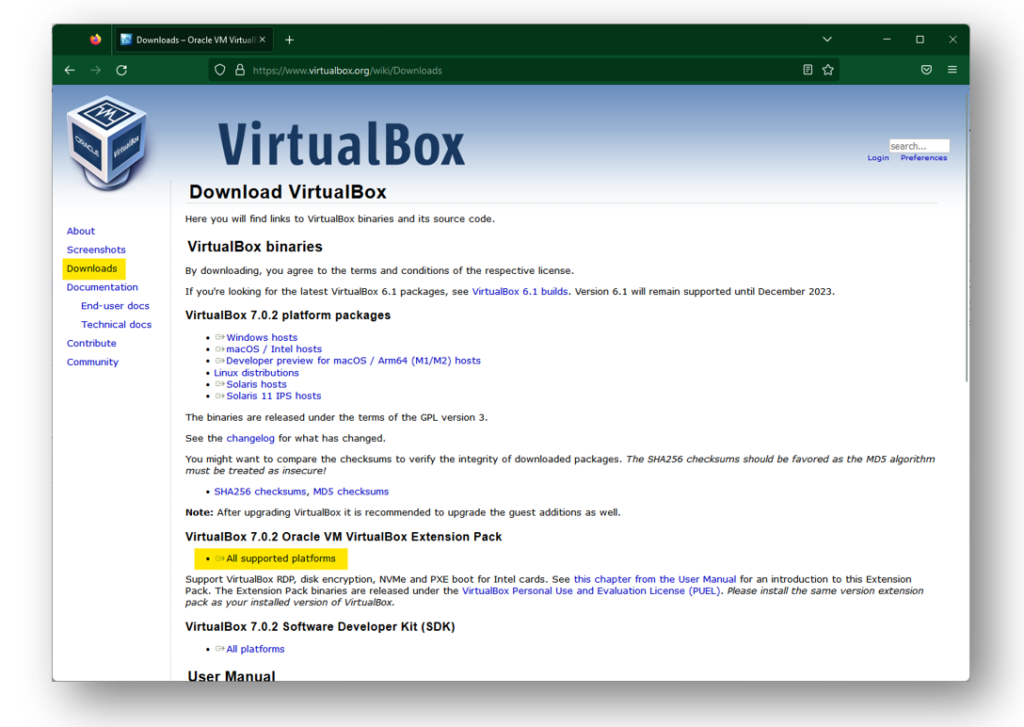Open the Login link
1024x727 pixels.
pos(878,158)
